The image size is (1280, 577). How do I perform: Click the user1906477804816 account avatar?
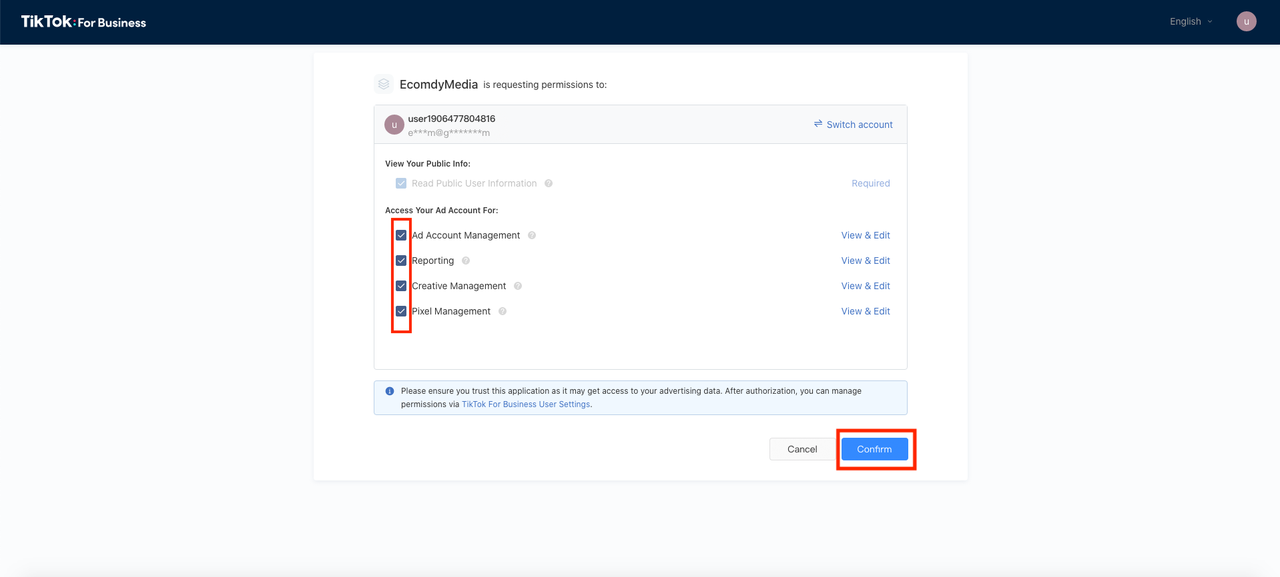[394, 125]
